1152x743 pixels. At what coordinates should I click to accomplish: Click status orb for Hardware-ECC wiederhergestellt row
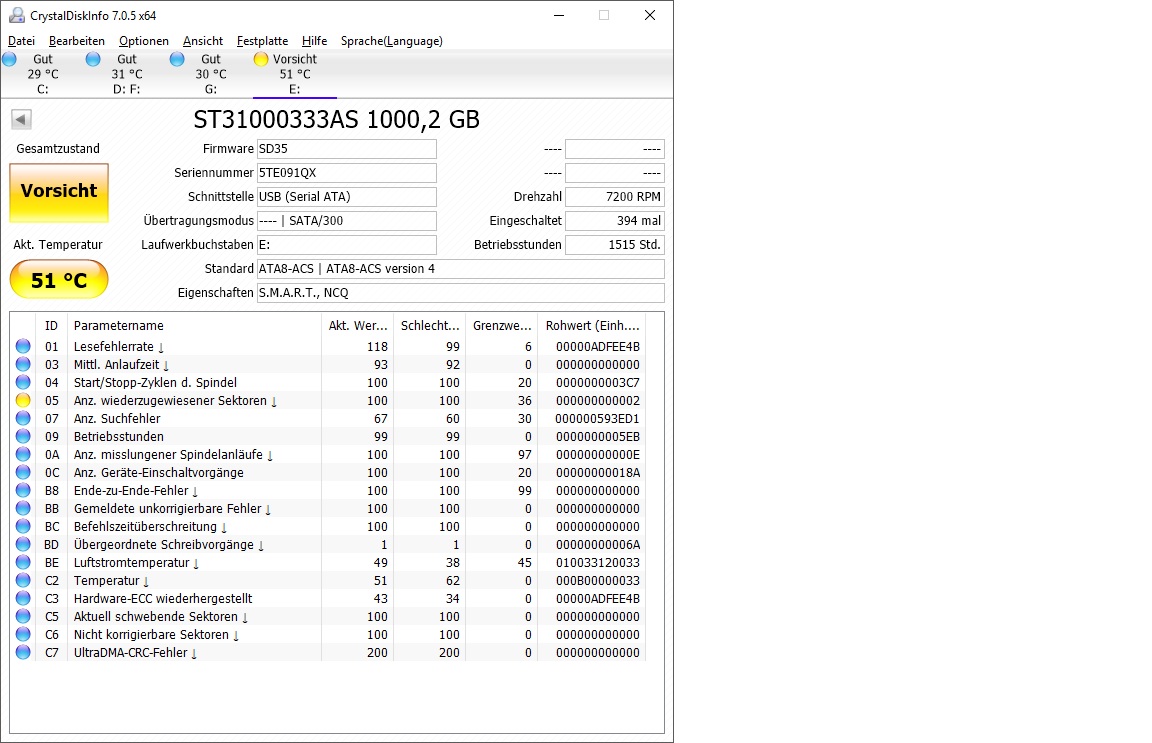click(24, 598)
